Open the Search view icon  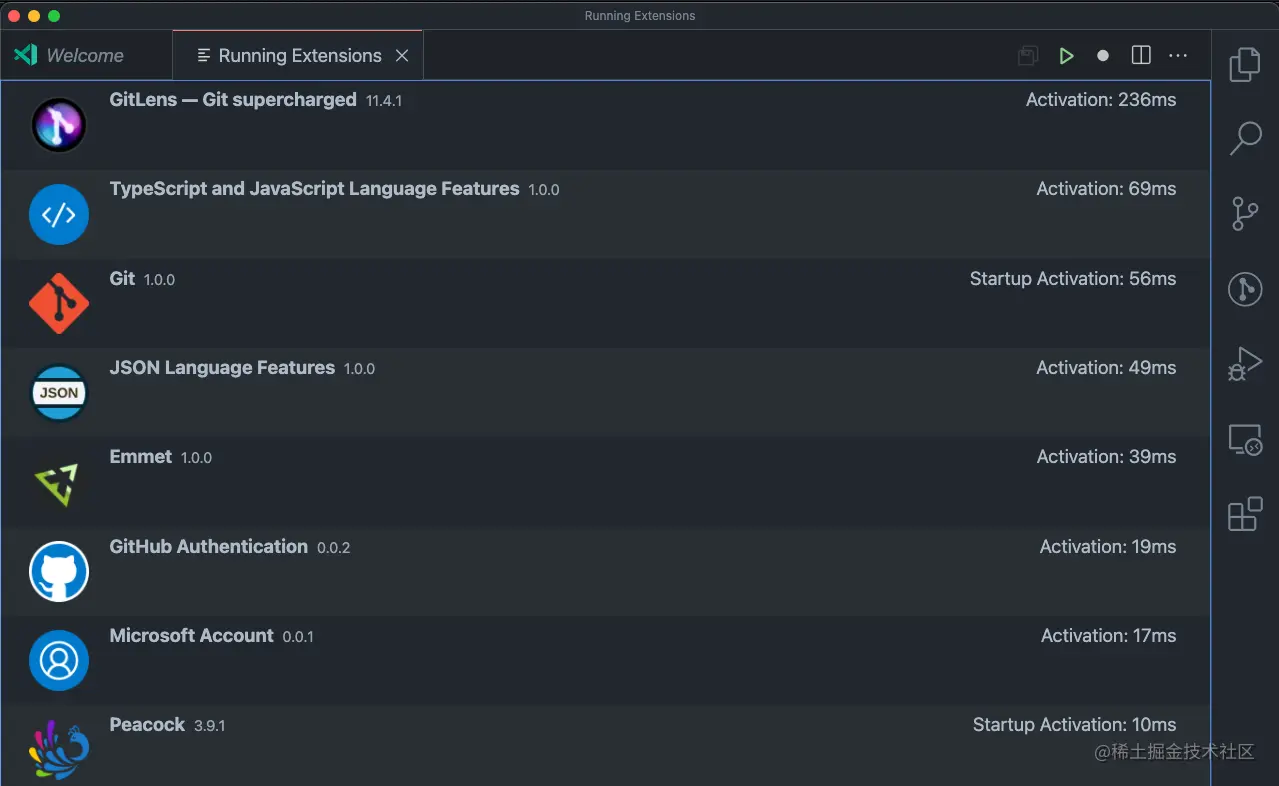(1245, 139)
